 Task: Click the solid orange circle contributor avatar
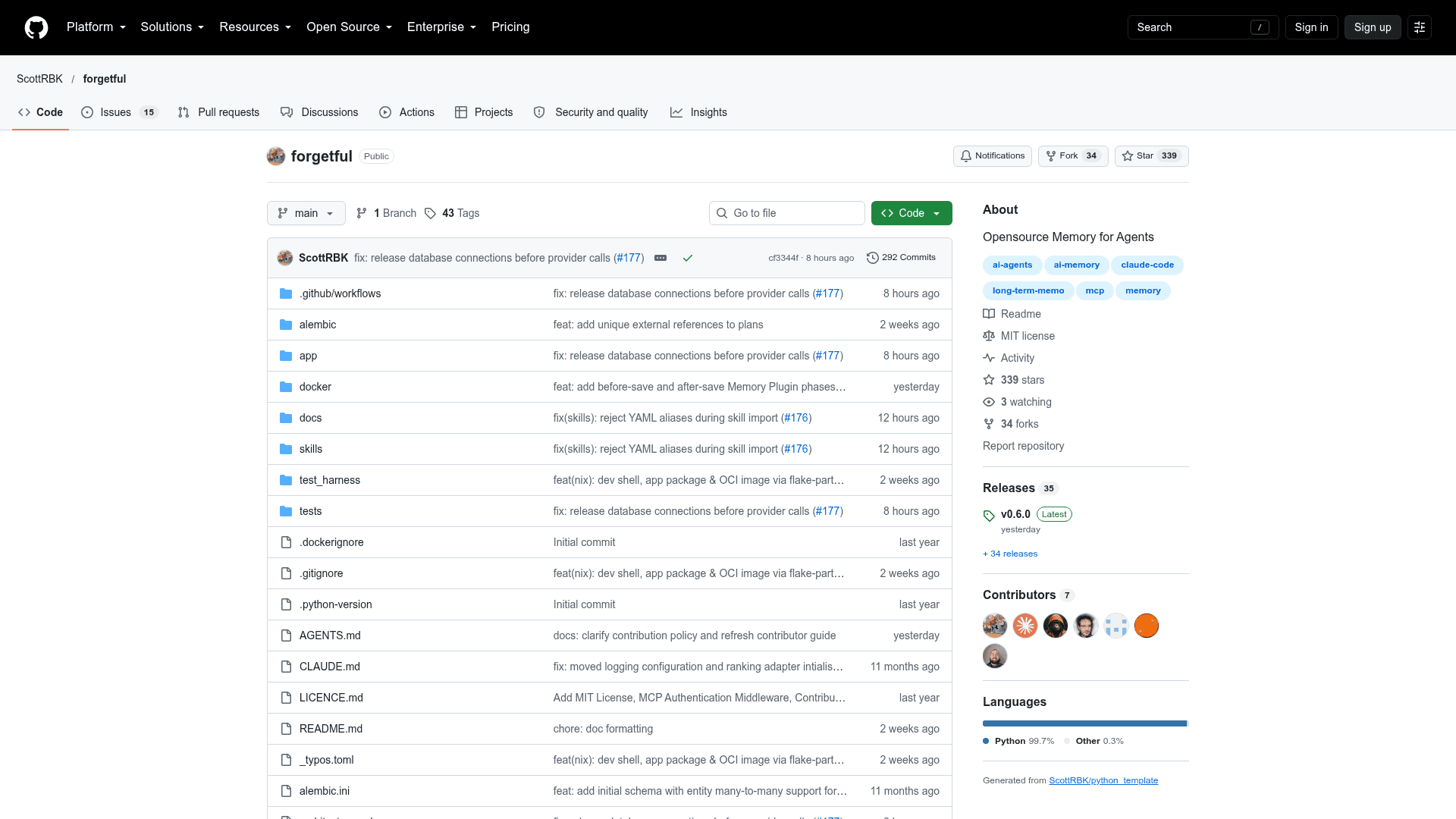1147,626
